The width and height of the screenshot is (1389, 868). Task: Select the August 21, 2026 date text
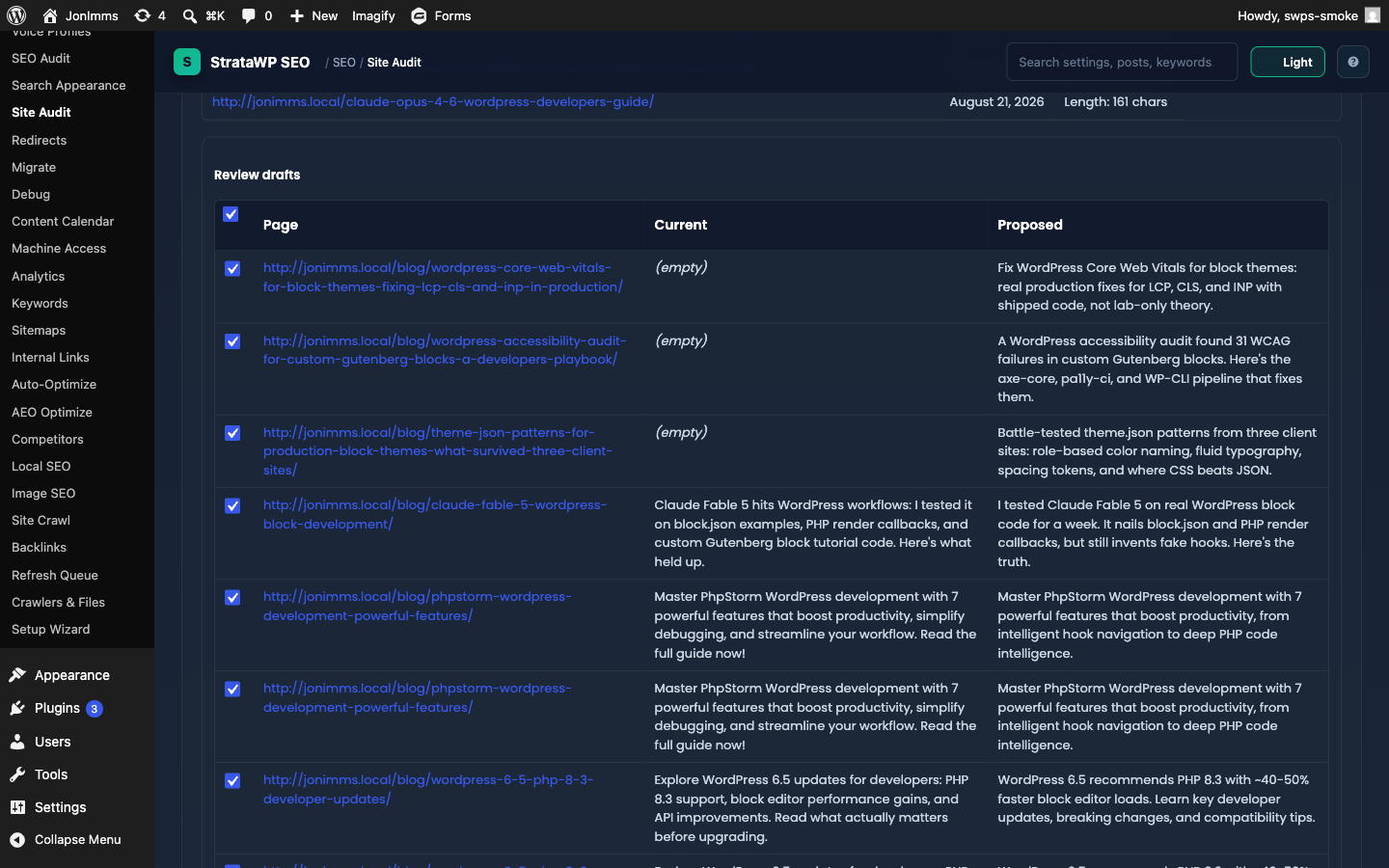pyautogui.click(x=996, y=101)
